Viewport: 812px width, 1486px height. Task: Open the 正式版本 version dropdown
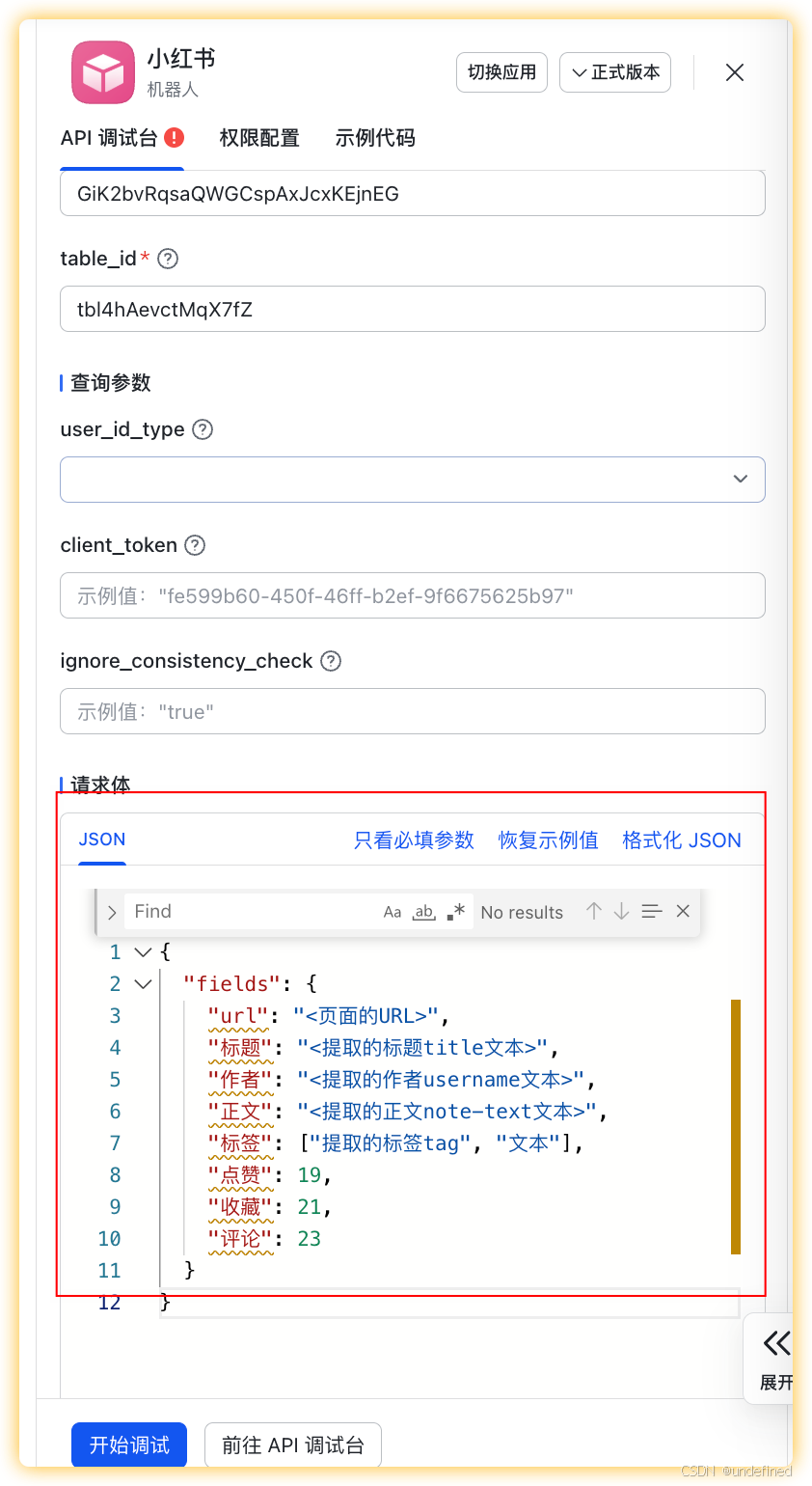(615, 72)
